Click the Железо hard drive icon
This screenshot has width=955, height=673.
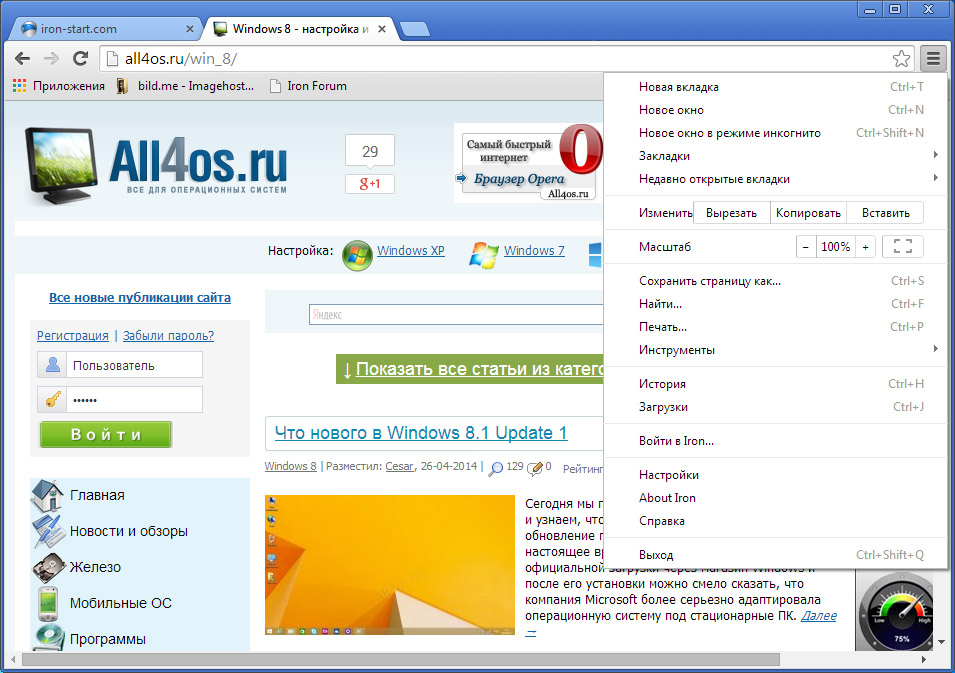coord(49,567)
